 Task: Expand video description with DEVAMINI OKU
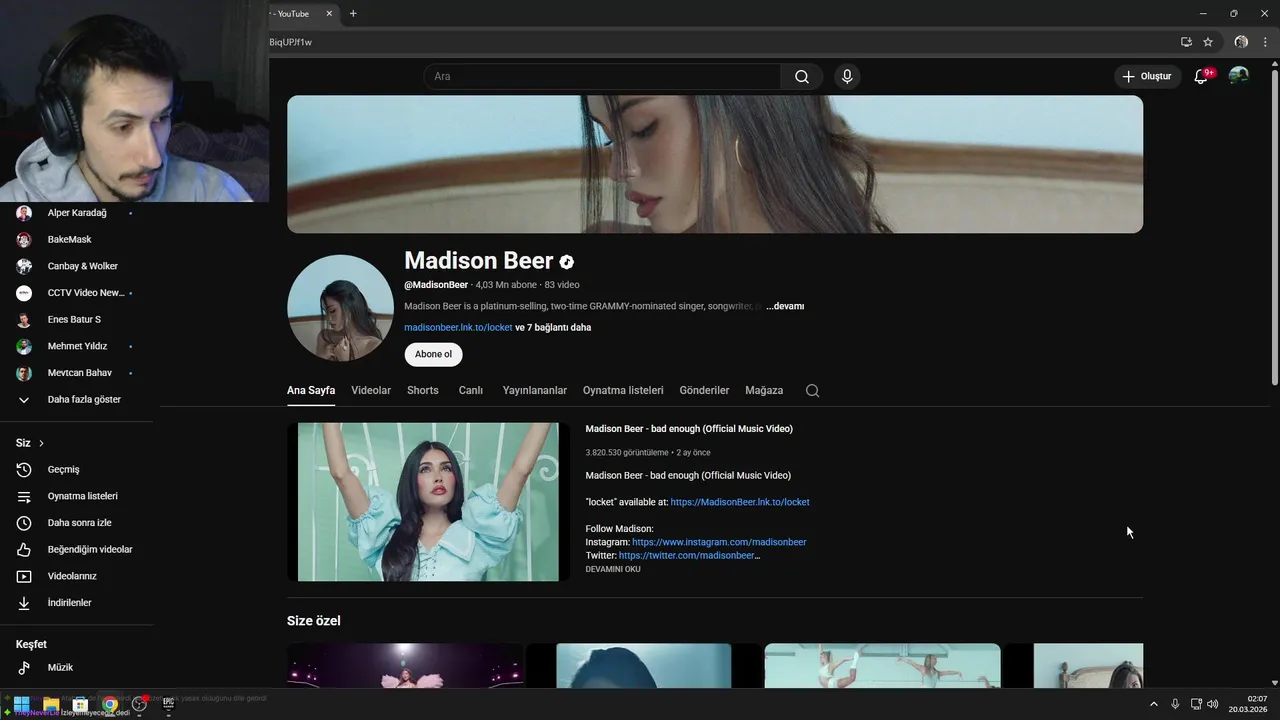[613, 569]
